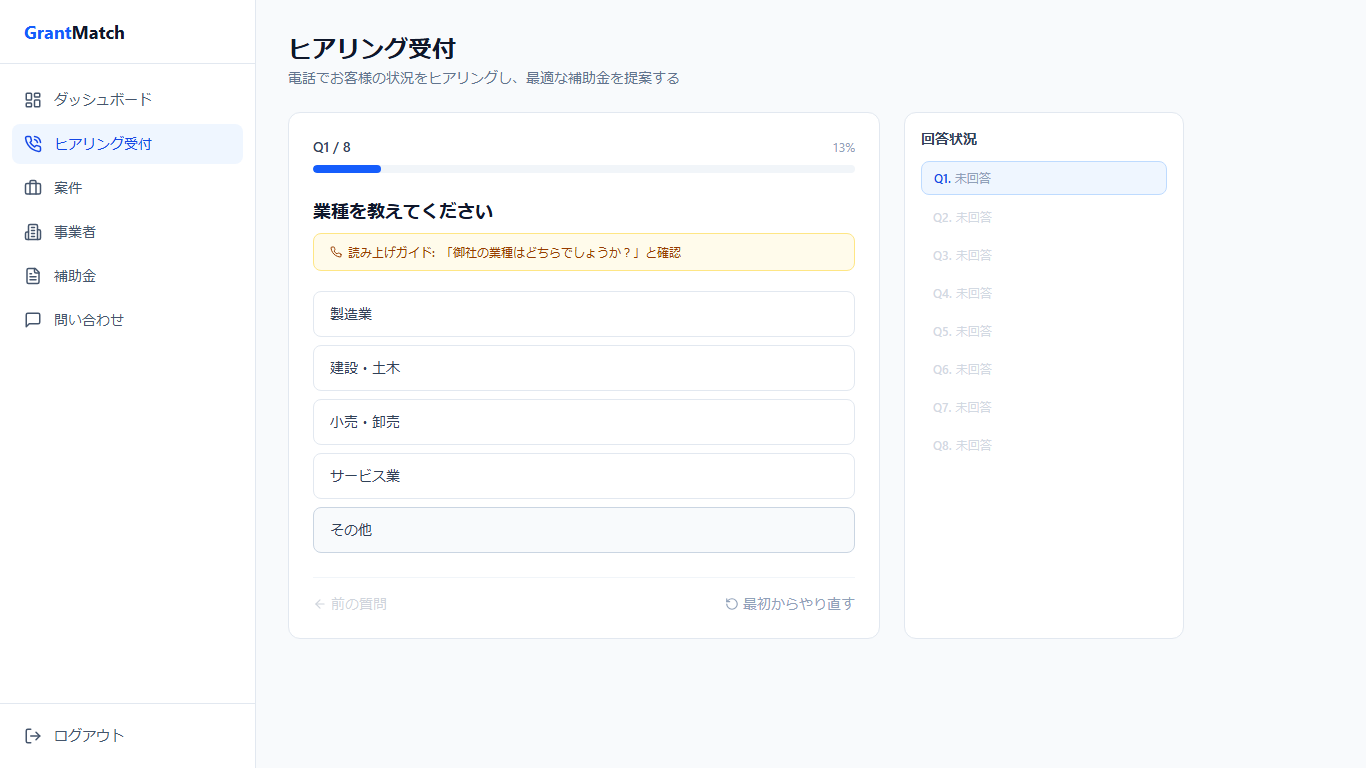Click the dashboard grid icon in sidebar

click(x=32, y=99)
